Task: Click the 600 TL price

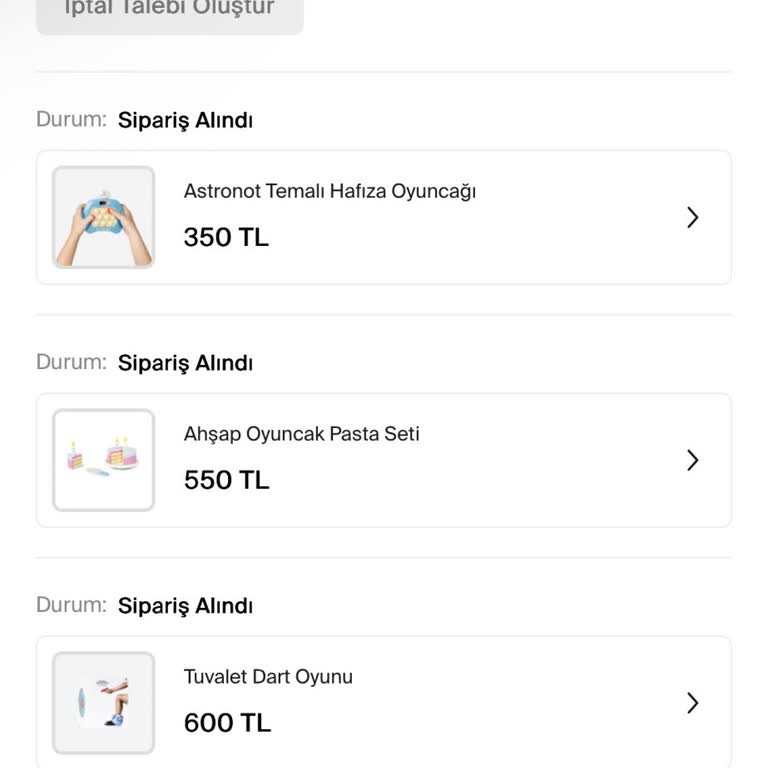Action: point(227,723)
